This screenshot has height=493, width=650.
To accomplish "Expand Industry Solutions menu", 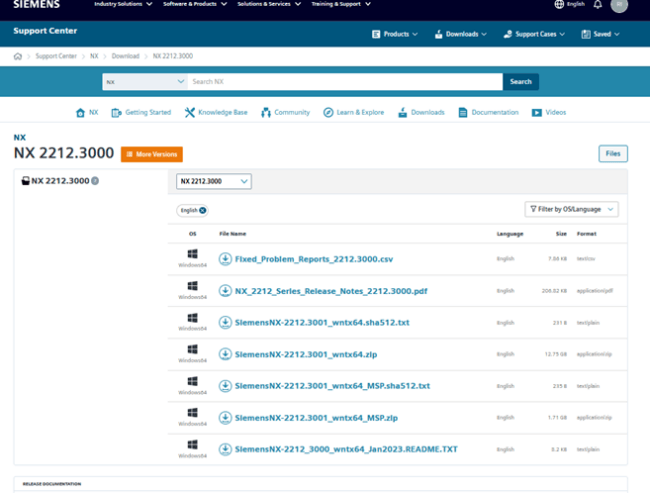I will coord(123,4).
